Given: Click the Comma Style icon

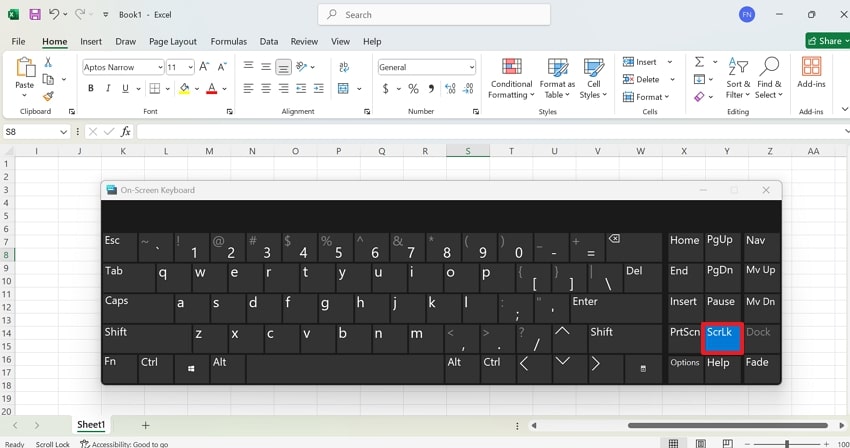Looking at the screenshot, I should [432, 88].
